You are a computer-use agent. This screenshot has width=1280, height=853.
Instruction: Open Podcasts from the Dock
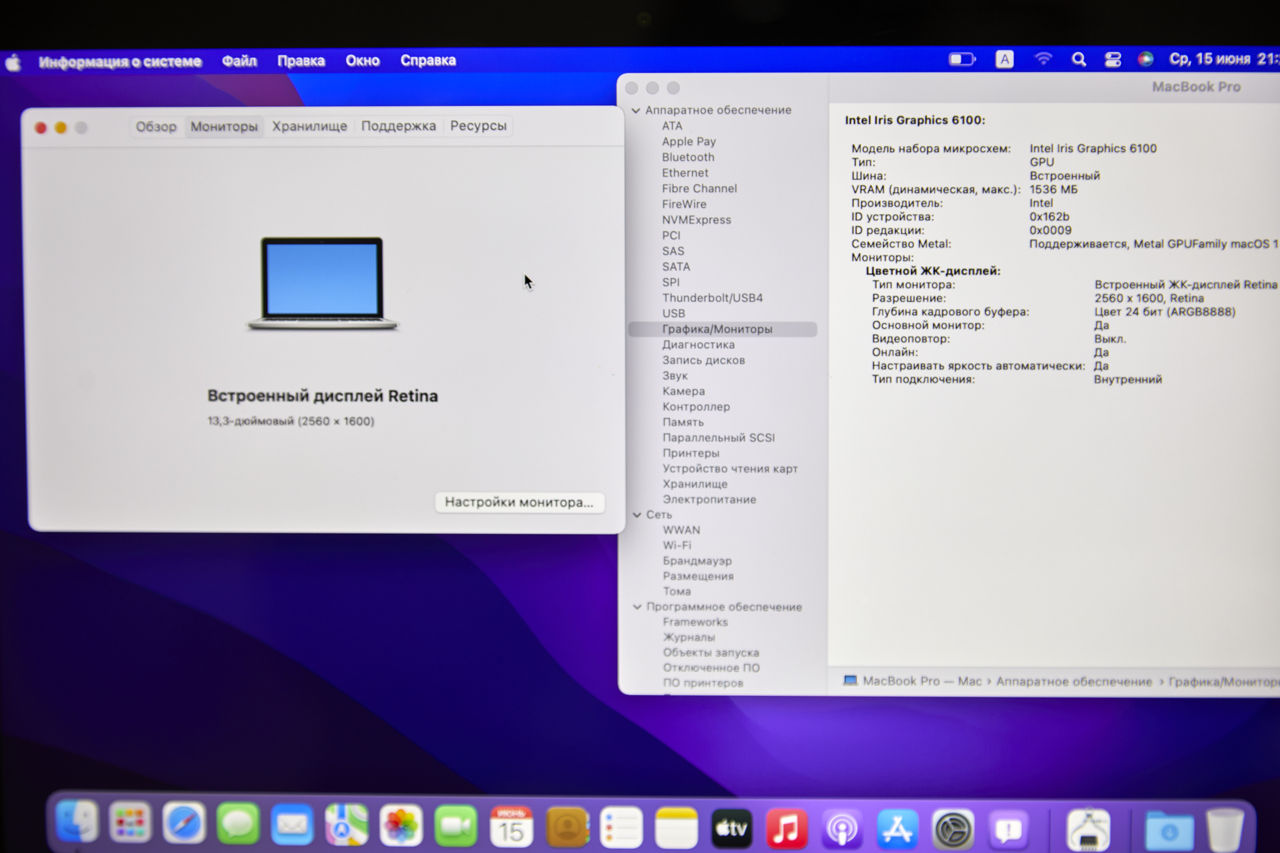point(842,829)
